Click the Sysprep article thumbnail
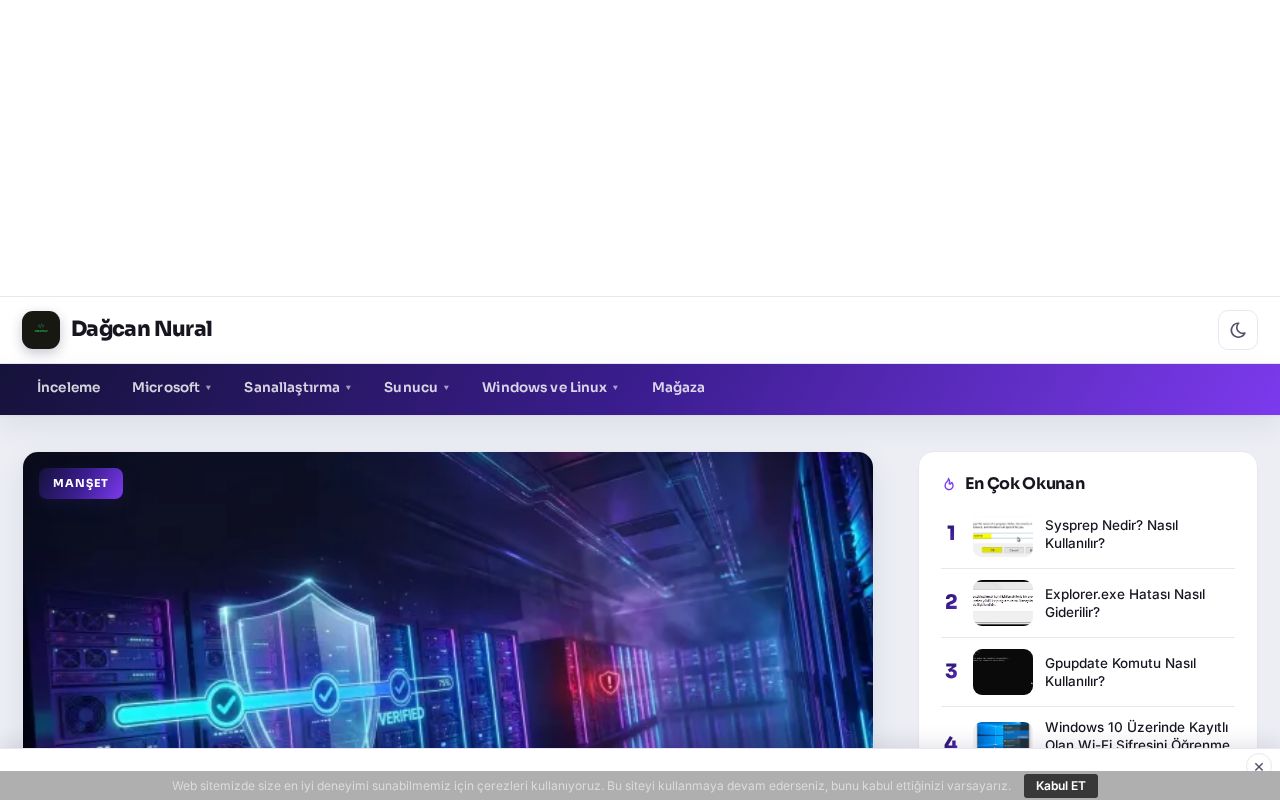1280x800 pixels. [1003, 534]
